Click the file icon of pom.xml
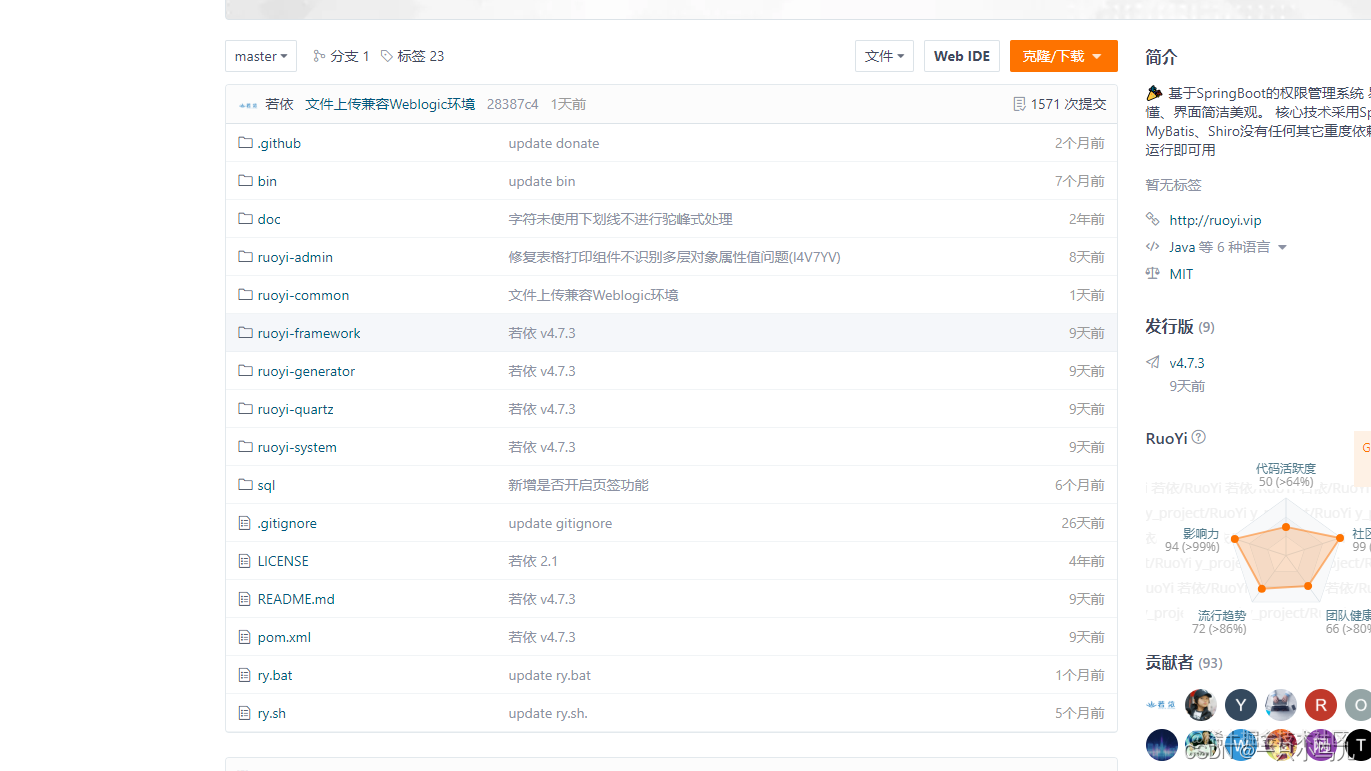The image size is (1371, 771). pyautogui.click(x=245, y=637)
